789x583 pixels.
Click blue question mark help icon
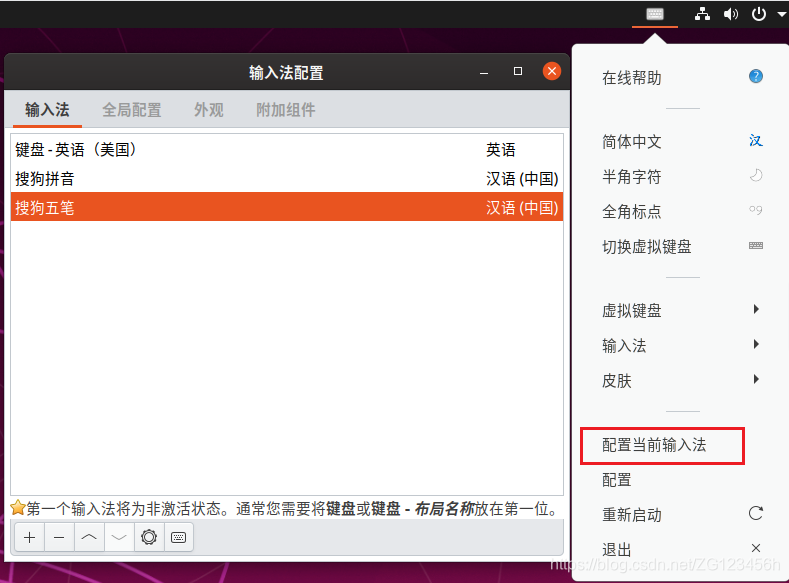[x=756, y=76]
